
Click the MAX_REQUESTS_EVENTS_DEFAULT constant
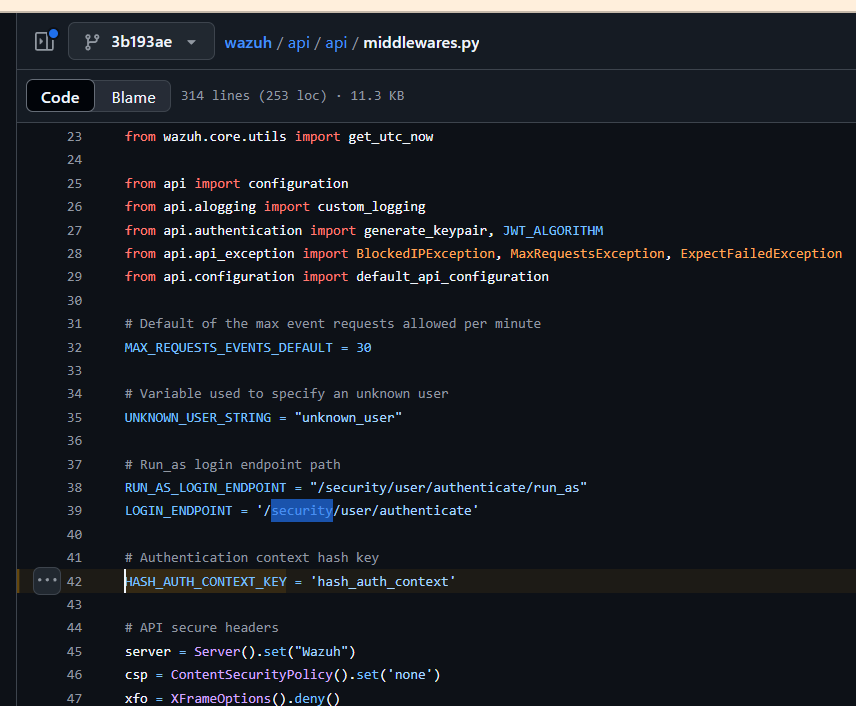[229, 347]
